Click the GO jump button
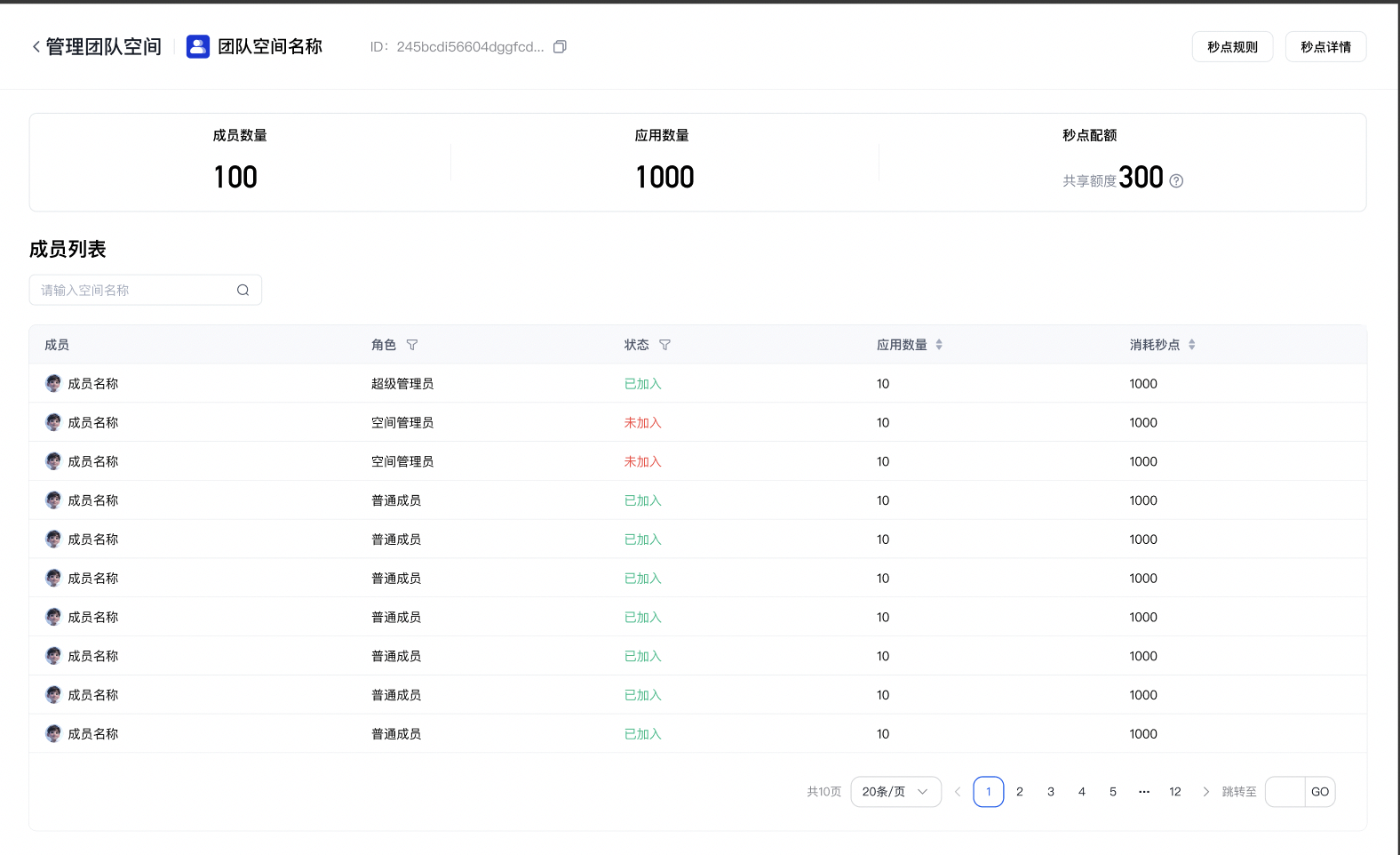 [x=1320, y=792]
